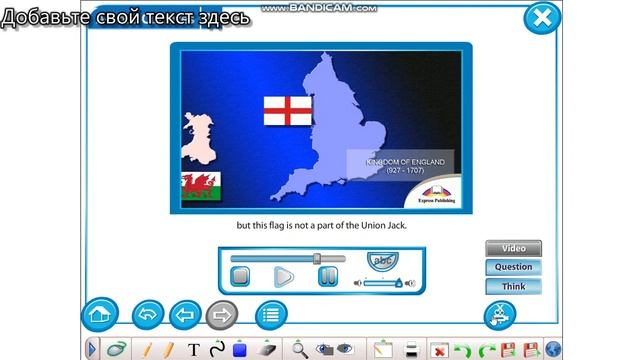Click the second floppy disk save-as icon

[532, 350]
